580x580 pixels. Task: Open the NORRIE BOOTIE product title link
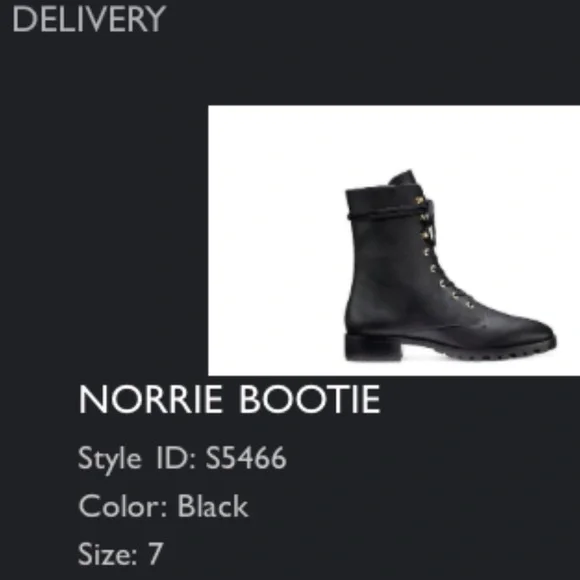229,399
